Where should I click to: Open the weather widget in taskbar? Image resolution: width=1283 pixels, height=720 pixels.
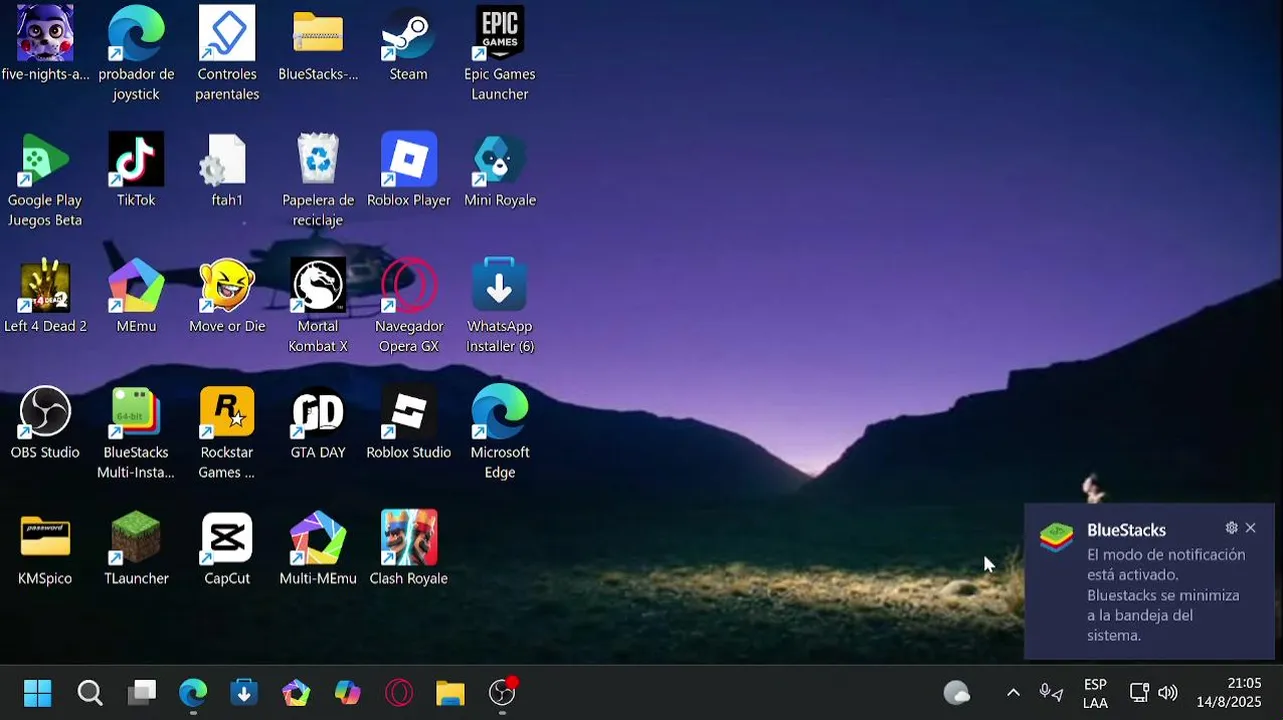tap(957, 692)
